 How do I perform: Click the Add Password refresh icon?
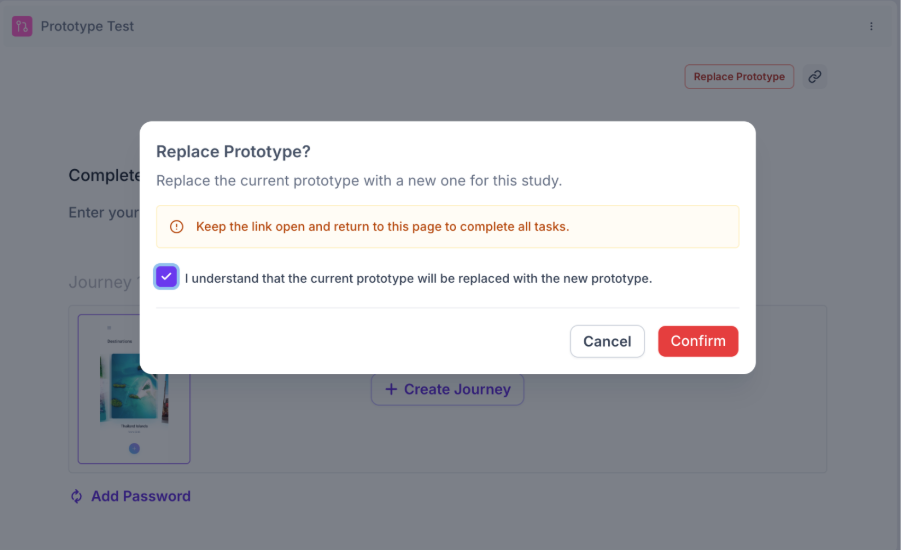tap(76, 496)
